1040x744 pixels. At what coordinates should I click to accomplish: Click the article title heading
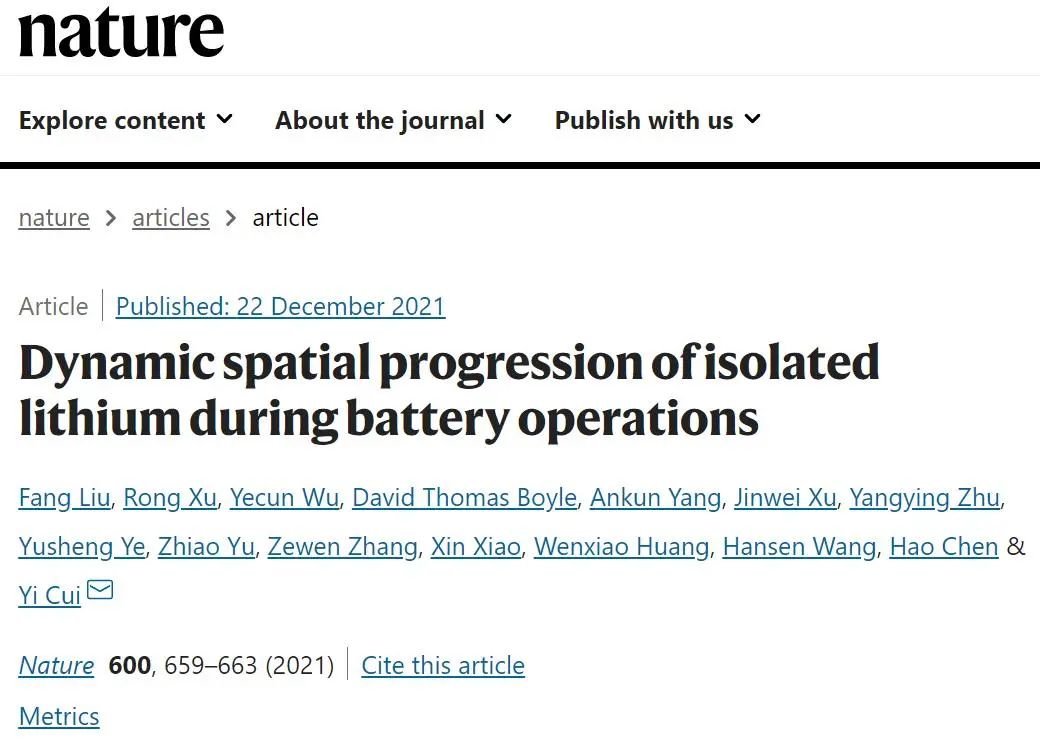click(x=450, y=391)
